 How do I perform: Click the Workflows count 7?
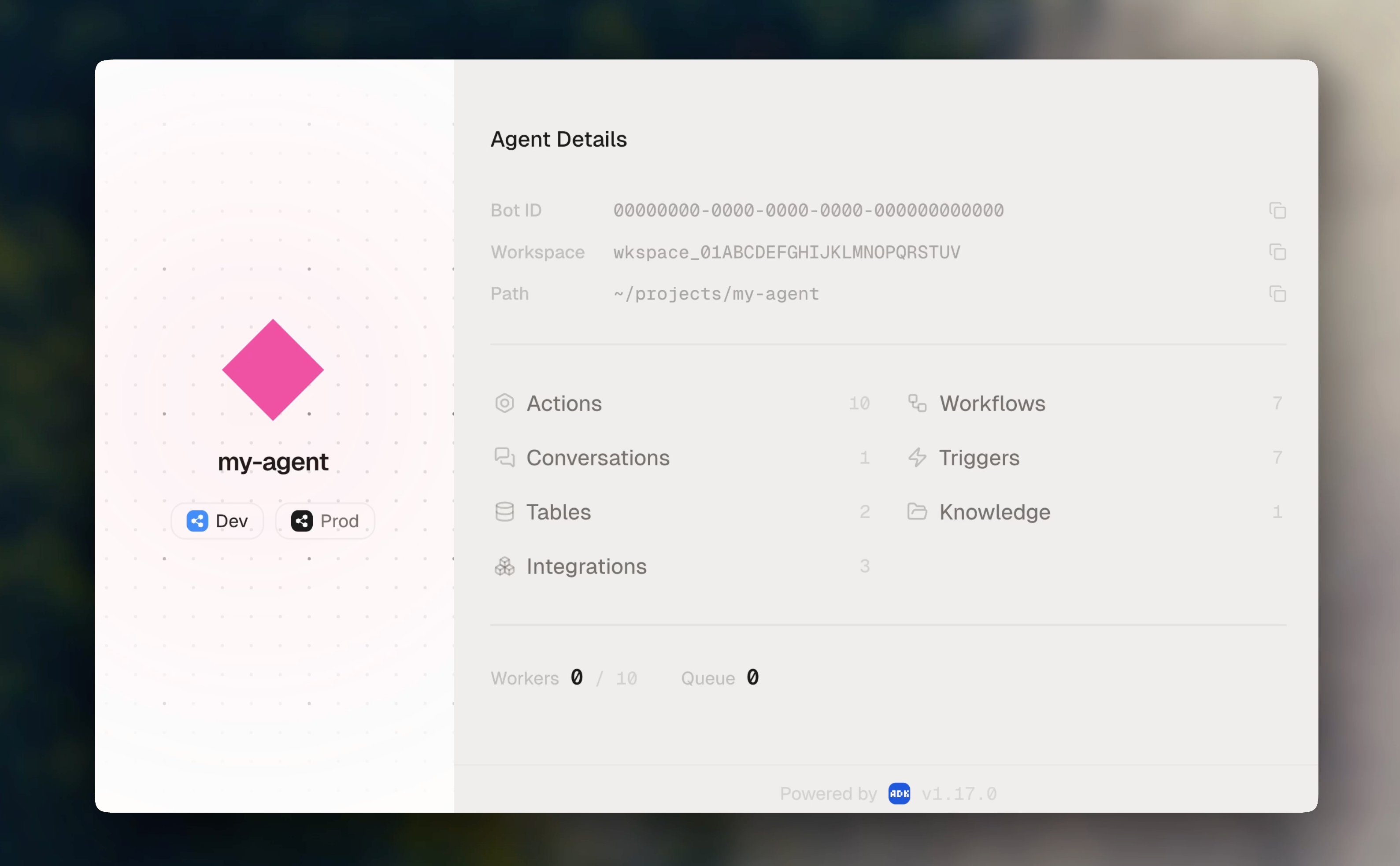[1277, 403]
